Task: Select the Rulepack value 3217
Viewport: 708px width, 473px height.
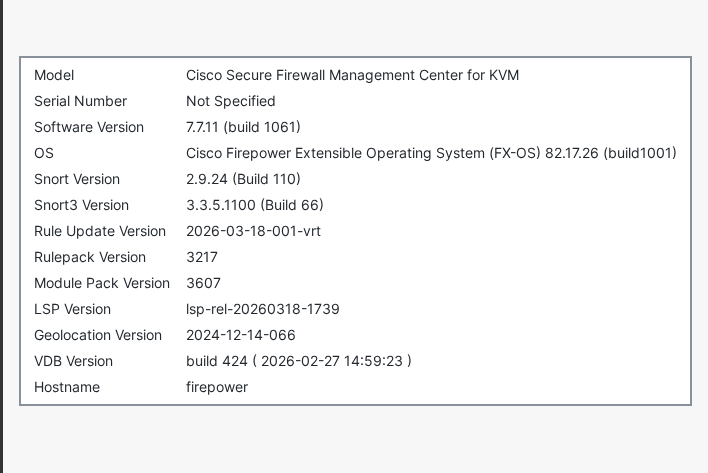Action: [202, 257]
